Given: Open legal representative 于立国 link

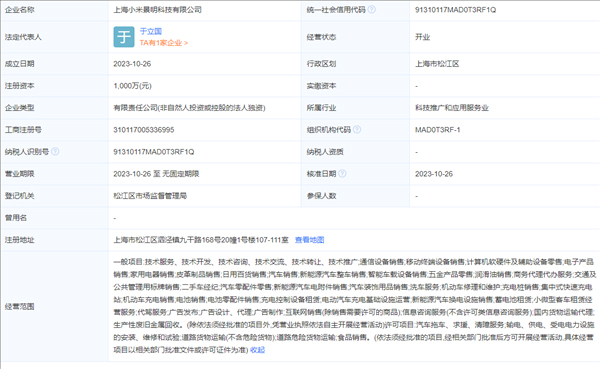Looking at the screenshot, I should tap(151, 31).
